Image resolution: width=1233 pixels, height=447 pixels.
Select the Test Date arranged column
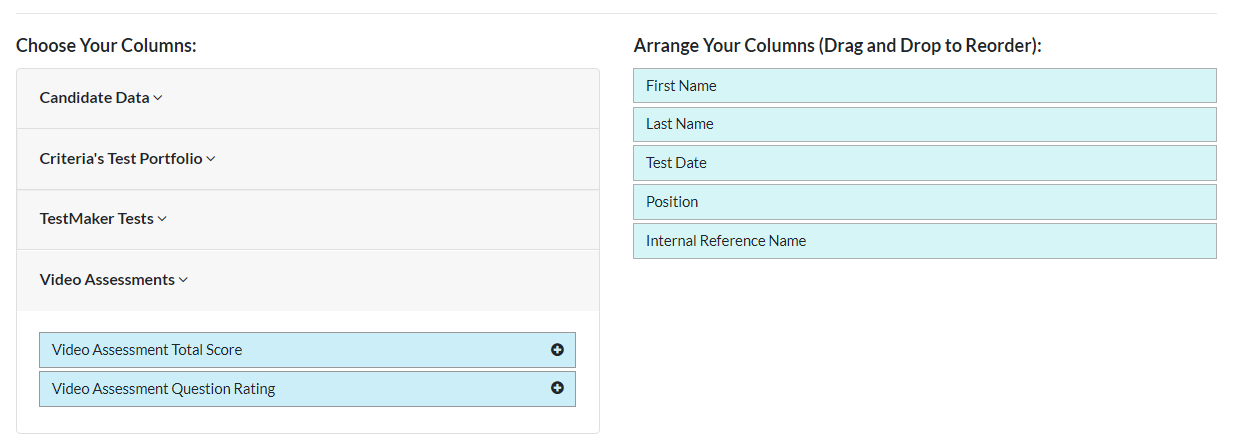pos(925,163)
